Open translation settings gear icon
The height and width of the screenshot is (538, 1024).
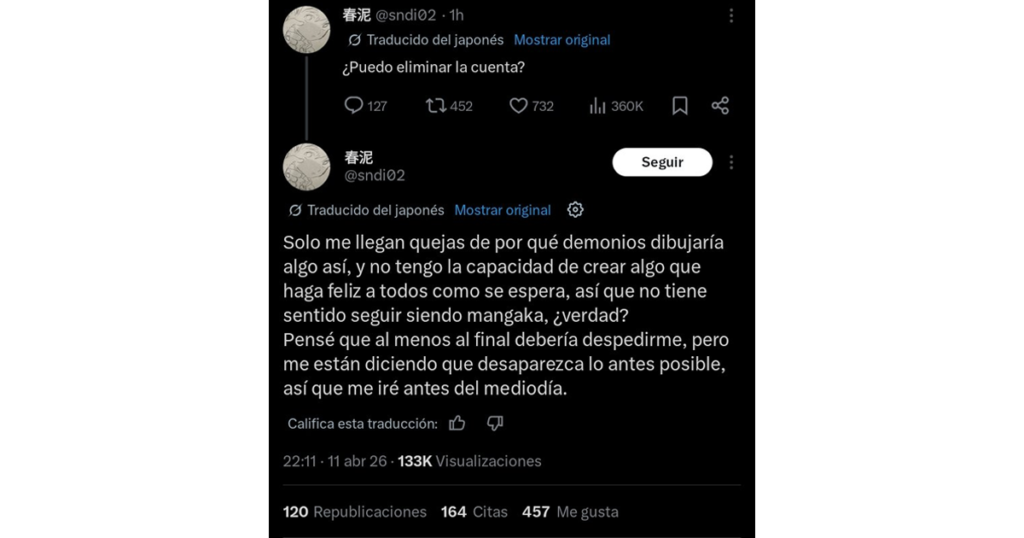575,210
